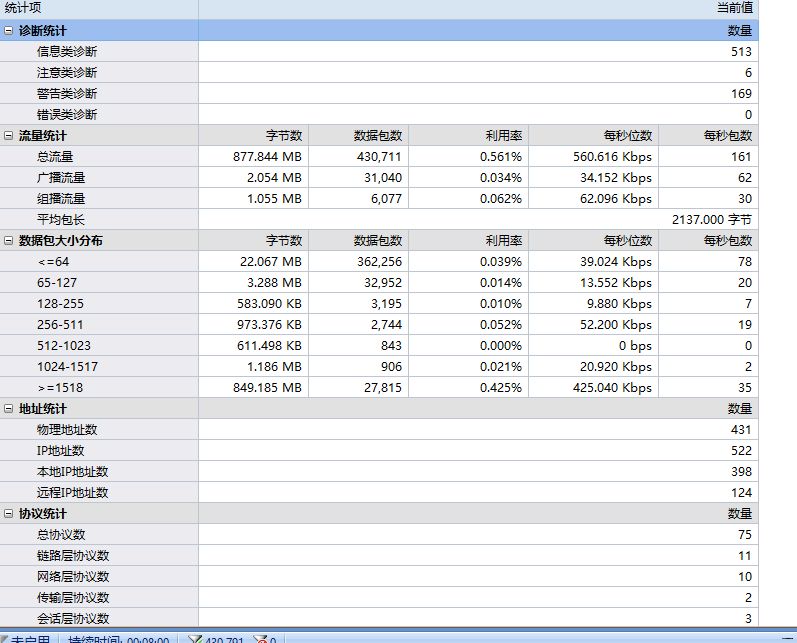Collapse the 数据包大小分布 section
The width and height of the screenshot is (797, 643).
click(x=8, y=240)
